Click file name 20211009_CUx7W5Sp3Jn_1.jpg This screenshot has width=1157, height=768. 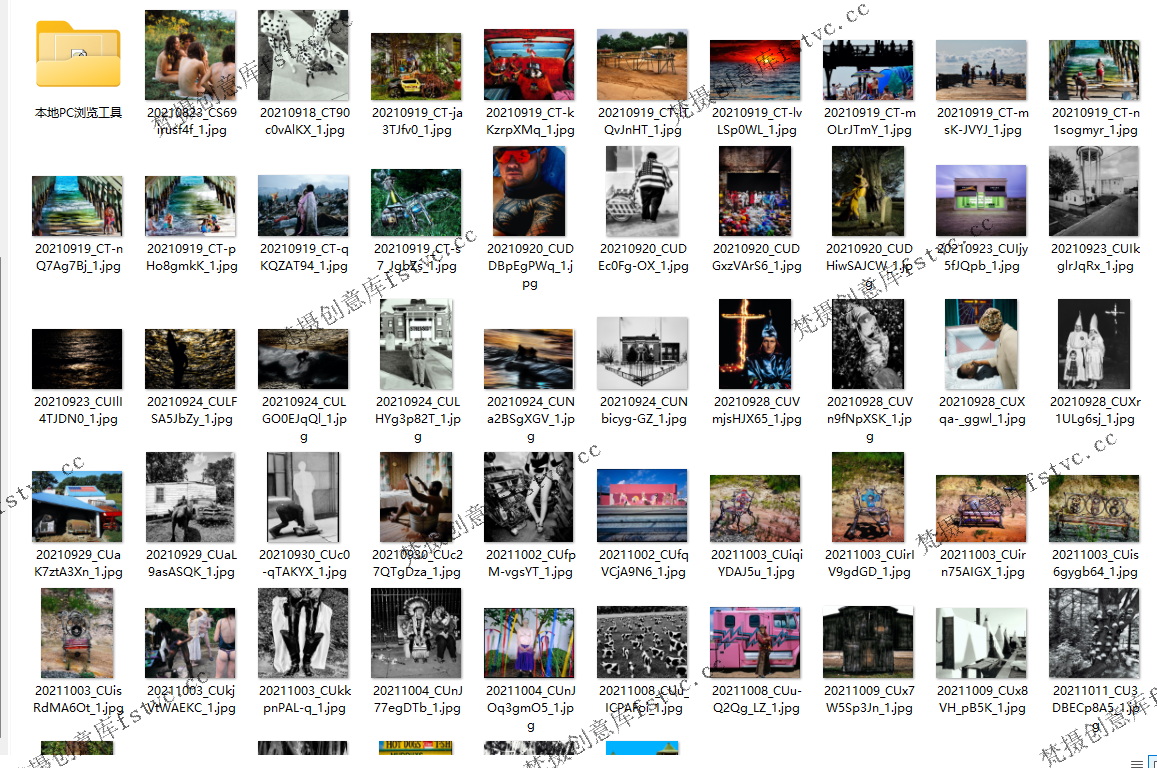pyautogui.click(x=869, y=699)
